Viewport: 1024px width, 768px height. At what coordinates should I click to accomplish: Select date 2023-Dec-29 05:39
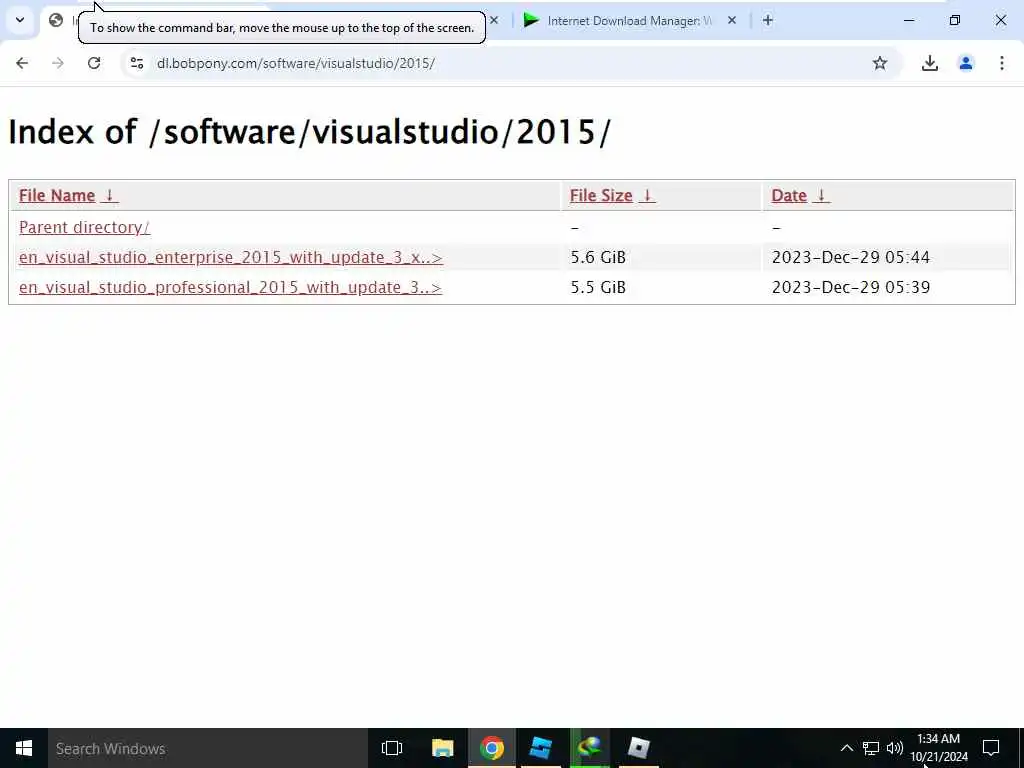[850, 287]
